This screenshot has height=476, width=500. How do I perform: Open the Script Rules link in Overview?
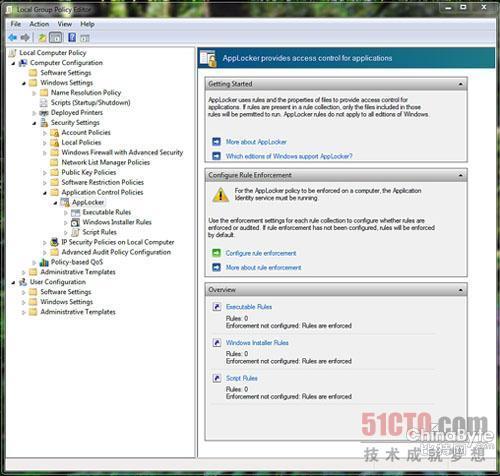click(x=242, y=378)
